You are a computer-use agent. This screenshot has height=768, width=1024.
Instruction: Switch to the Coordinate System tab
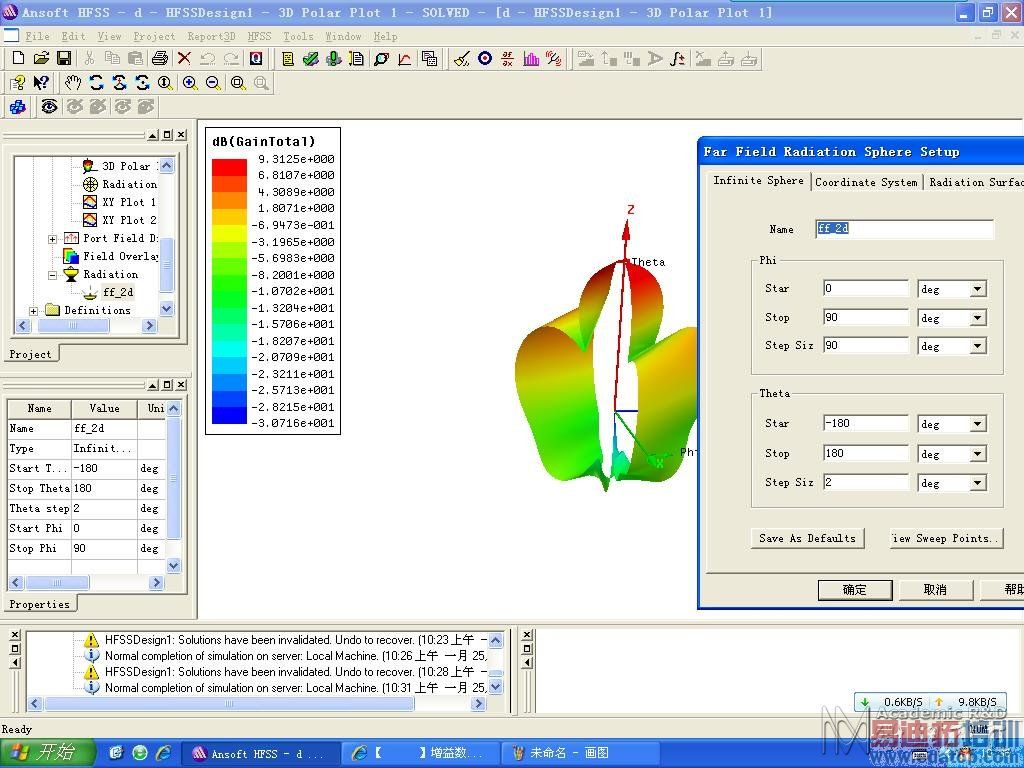point(866,182)
